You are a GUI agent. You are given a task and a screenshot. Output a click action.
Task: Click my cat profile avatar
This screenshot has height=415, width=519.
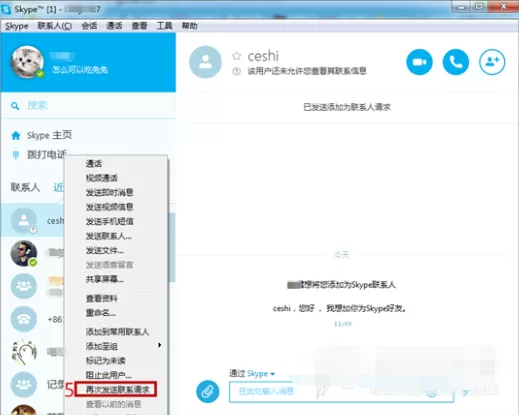[27, 62]
